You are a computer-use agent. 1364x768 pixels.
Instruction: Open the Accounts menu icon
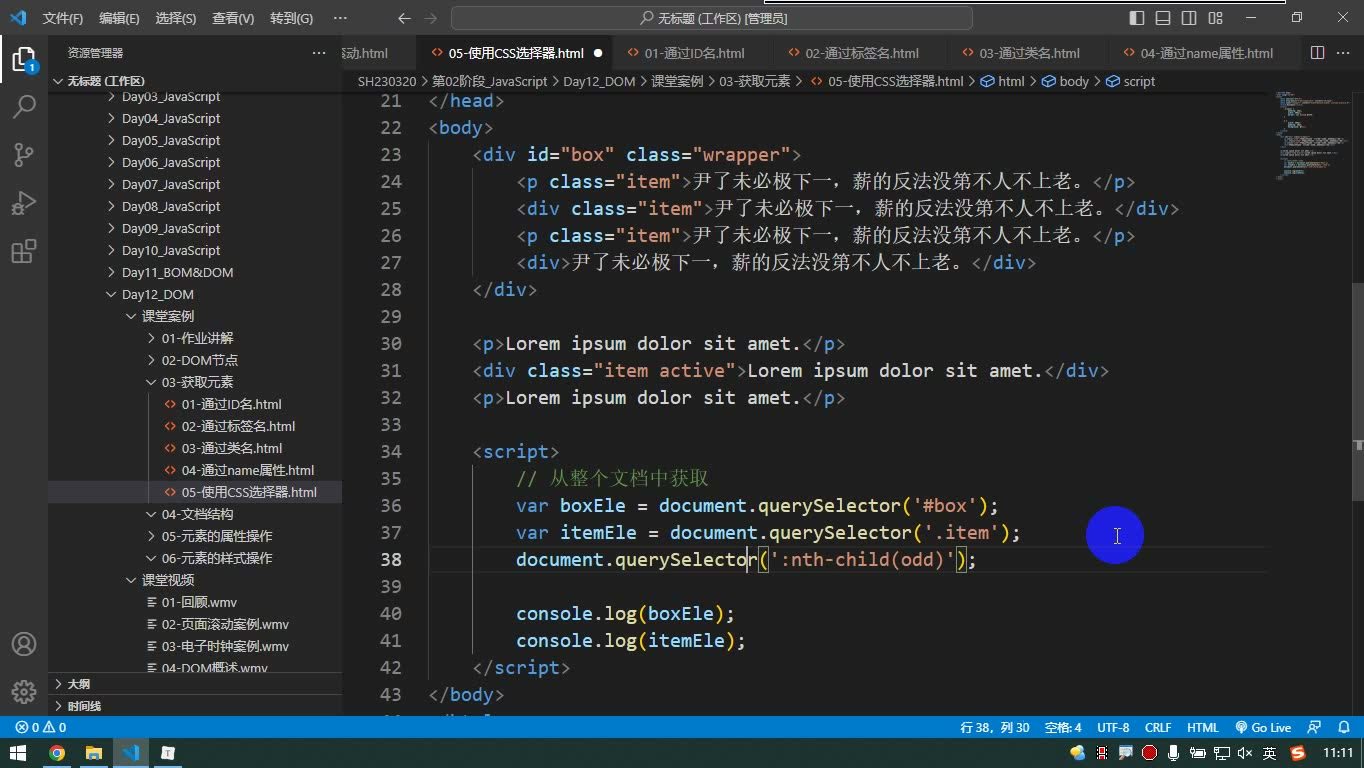pyautogui.click(x=24, y=644)
